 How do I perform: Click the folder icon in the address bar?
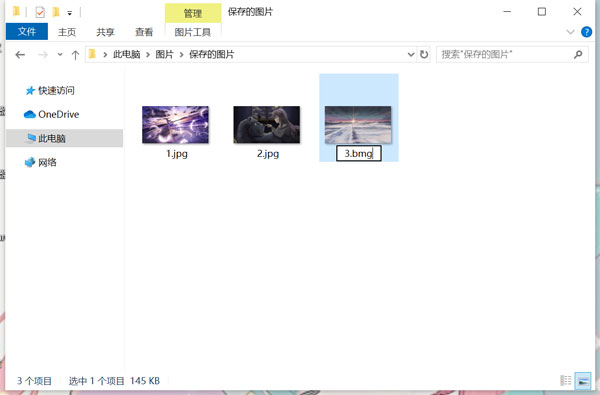[92, 54]
